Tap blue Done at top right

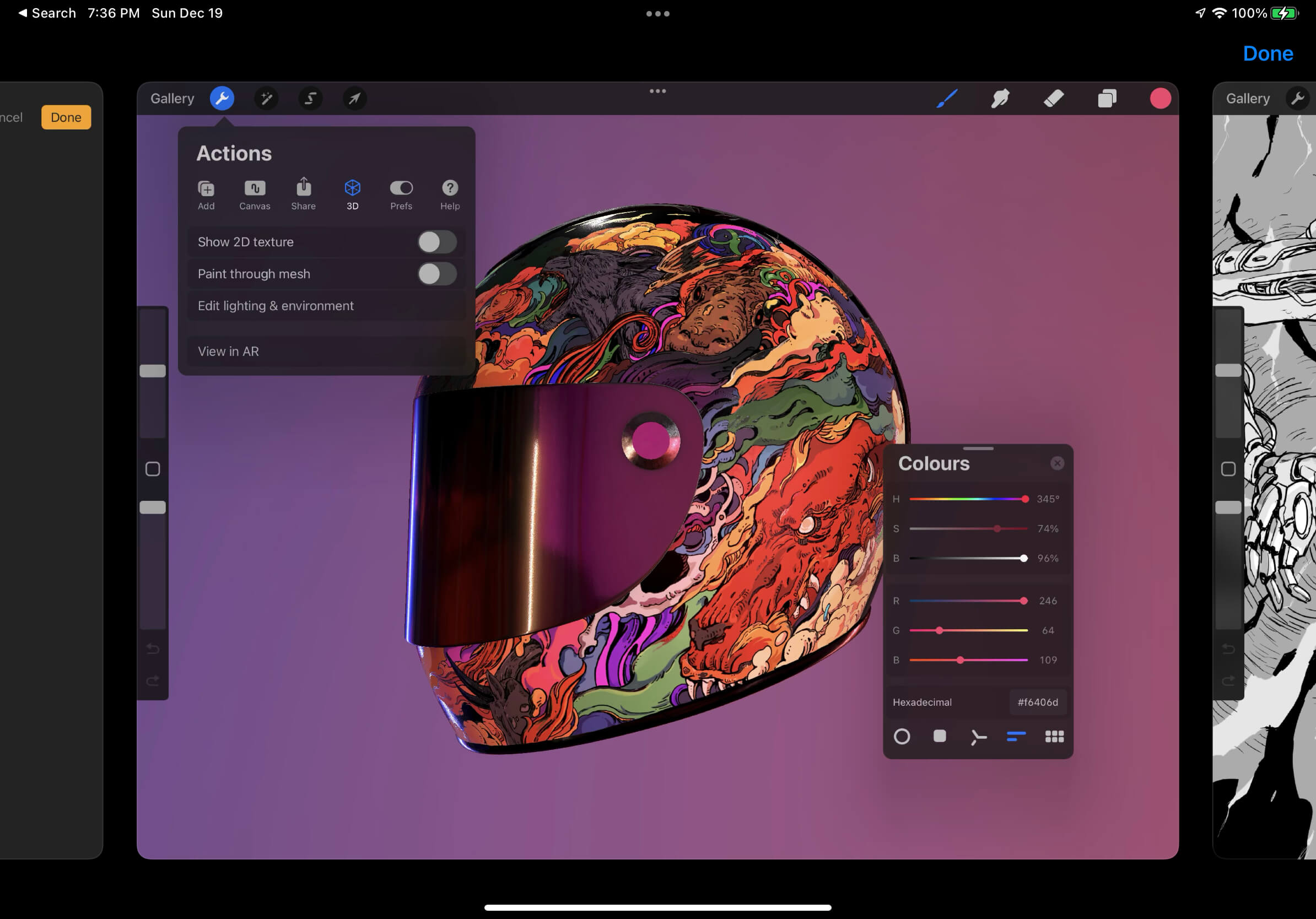[1268, 53]
